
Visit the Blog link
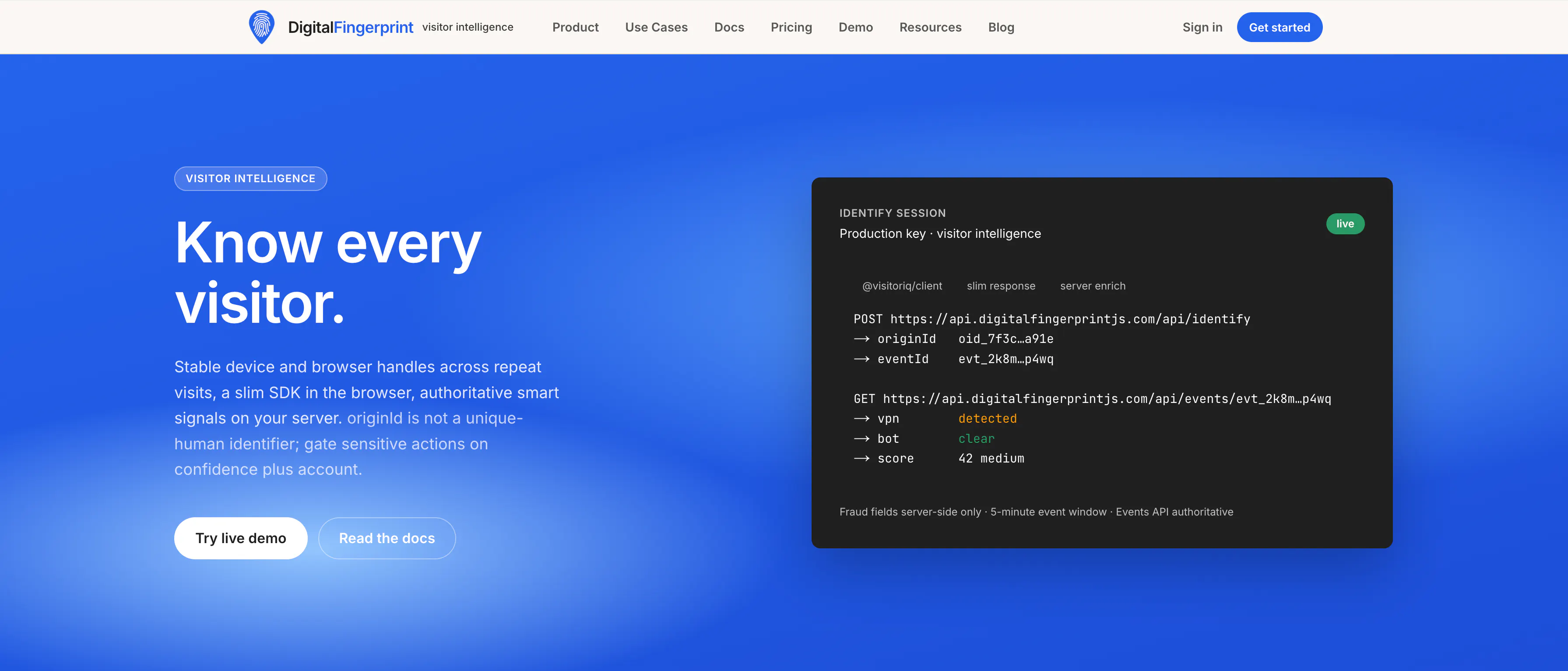[x=1001, y=28]
